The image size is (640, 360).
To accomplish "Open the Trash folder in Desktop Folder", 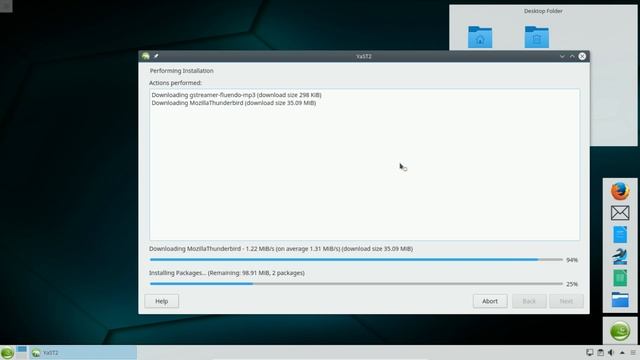I will pyautogui.click(x=536, y=37).
